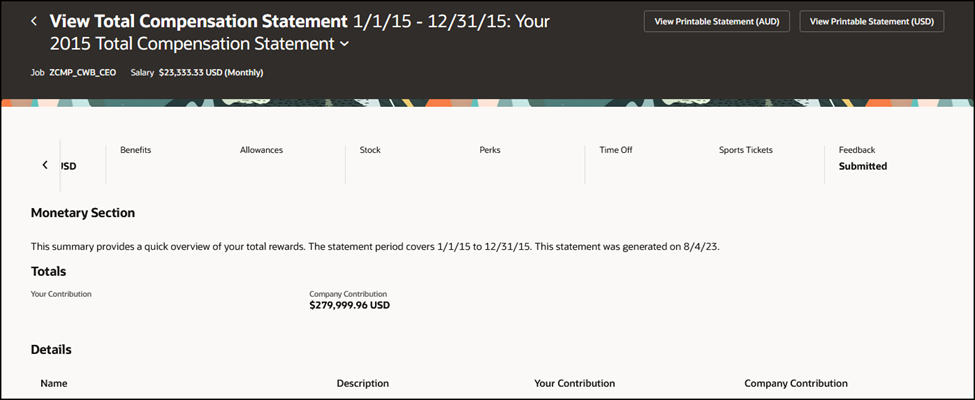975x400 pixels.
Task: Click the $23,333.33 USD monthly salary value
Action: pos(211,73)
